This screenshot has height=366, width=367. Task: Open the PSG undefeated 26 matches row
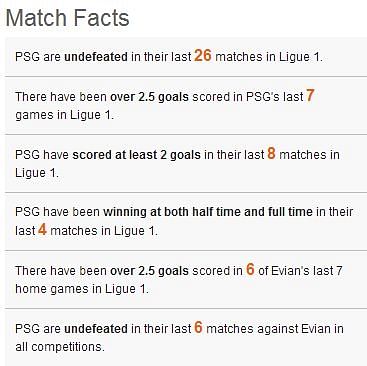point(186,57)
